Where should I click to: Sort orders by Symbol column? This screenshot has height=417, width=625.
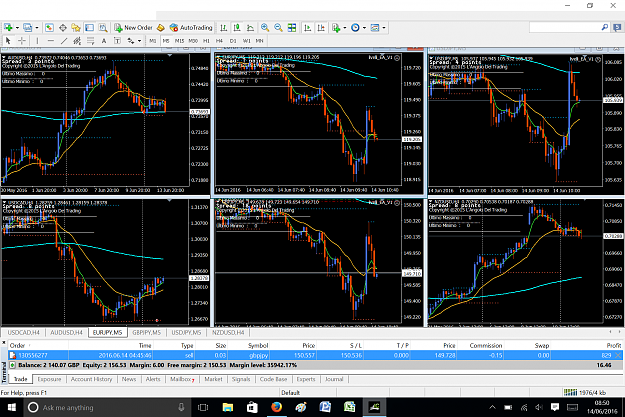point(258,345)
